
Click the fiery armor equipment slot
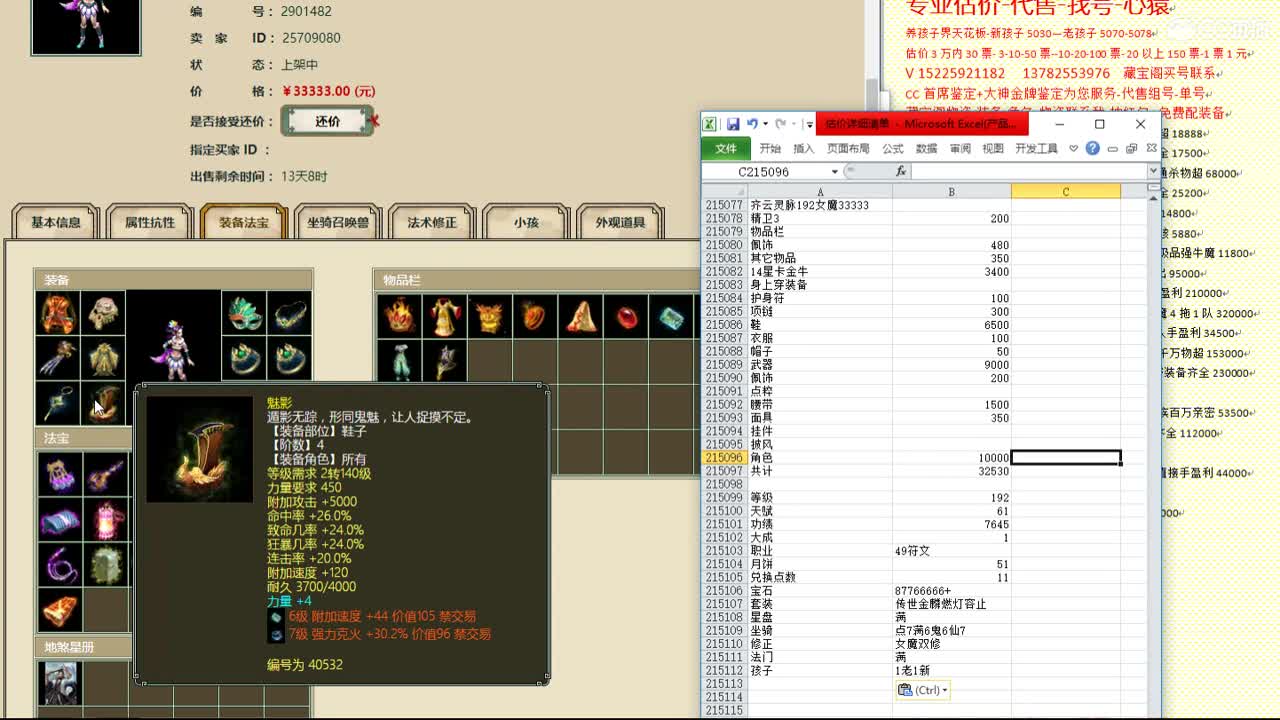(x=59, y=314)
